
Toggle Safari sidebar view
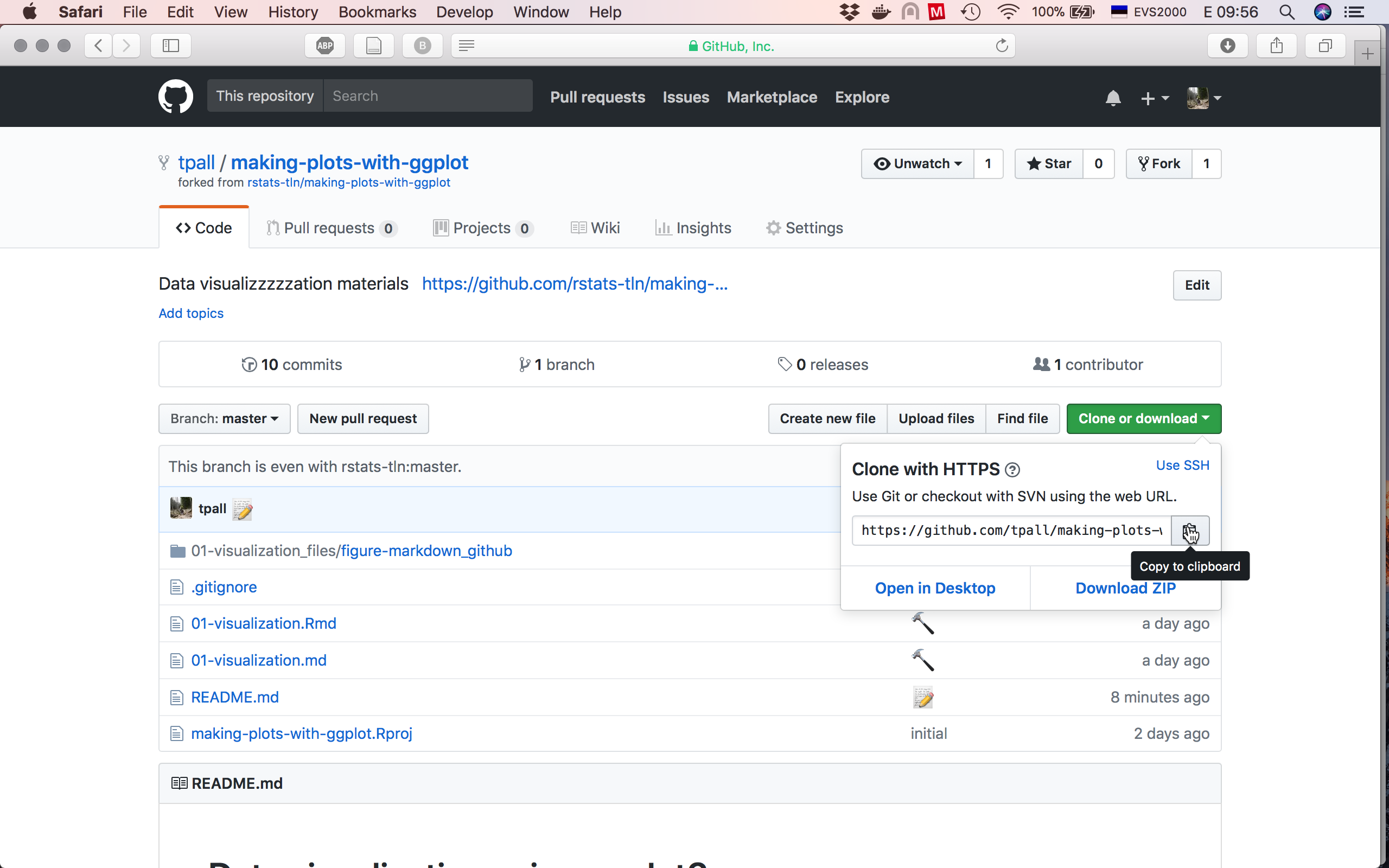coord(170,46)
